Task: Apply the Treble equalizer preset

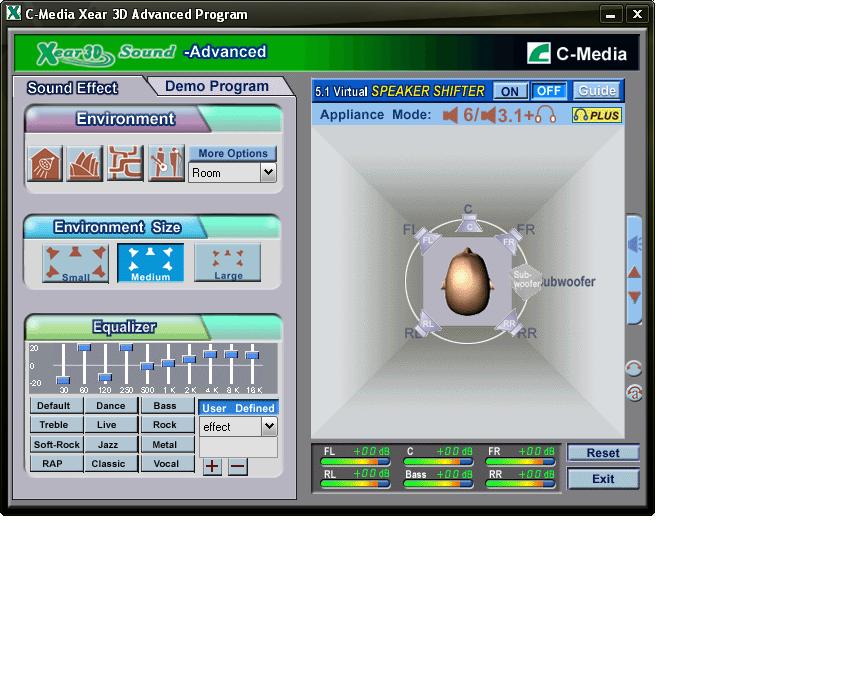Action: (x=56, y=425)
